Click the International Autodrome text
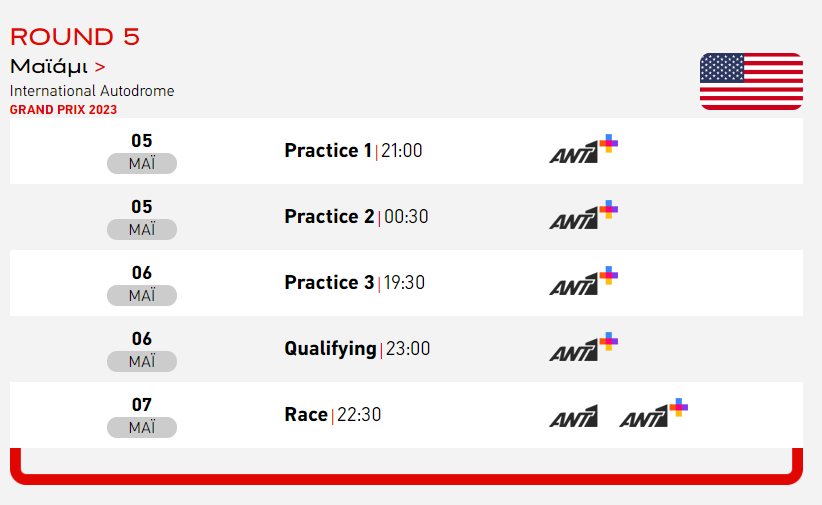Screen dimensions: 822x505 [x=92, y=91]
